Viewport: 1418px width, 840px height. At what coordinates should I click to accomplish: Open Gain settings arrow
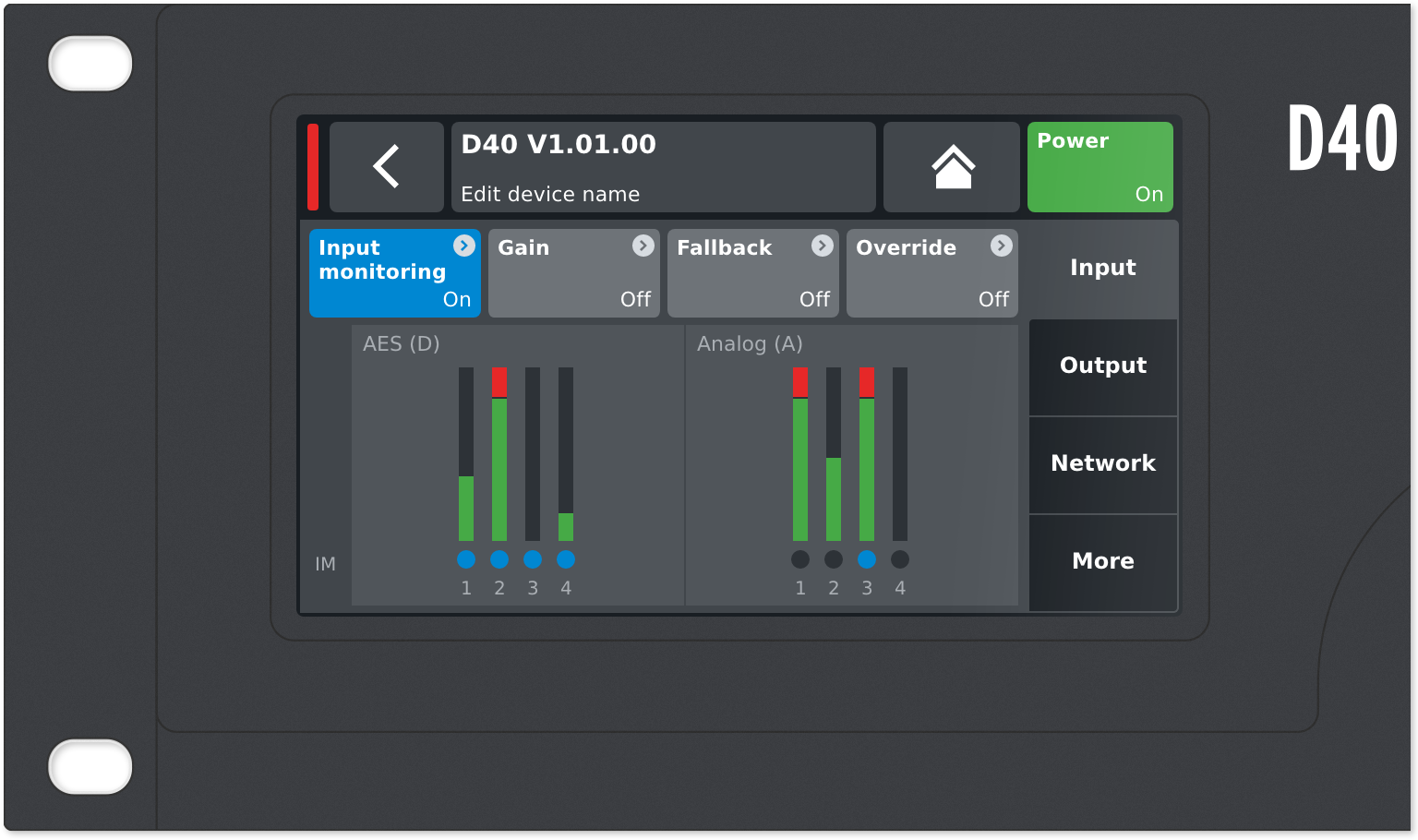[643, 246]
